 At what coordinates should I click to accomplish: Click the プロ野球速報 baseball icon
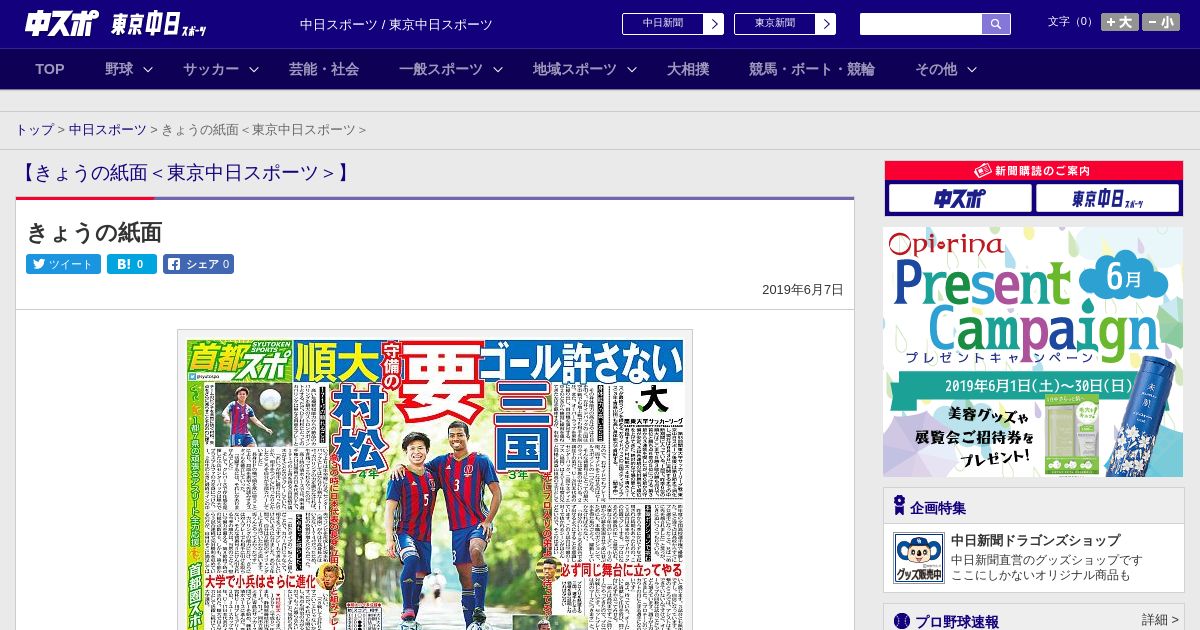point(902,621)
